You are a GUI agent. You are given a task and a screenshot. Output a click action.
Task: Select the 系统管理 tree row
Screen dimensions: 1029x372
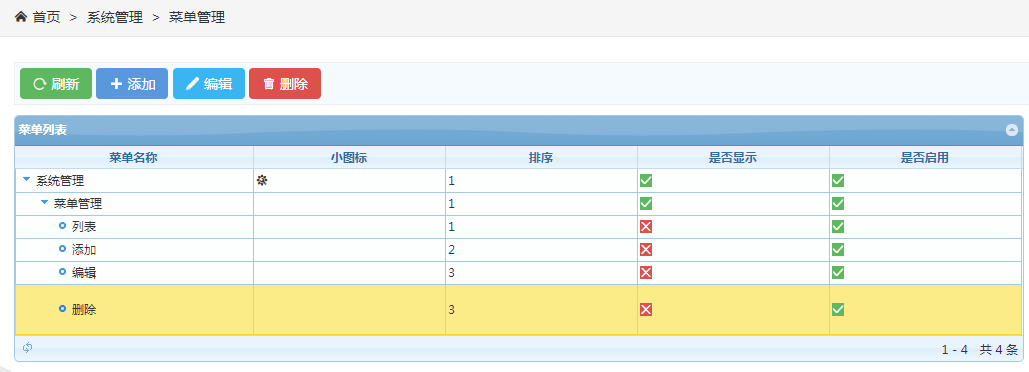[x=519, y=180]
